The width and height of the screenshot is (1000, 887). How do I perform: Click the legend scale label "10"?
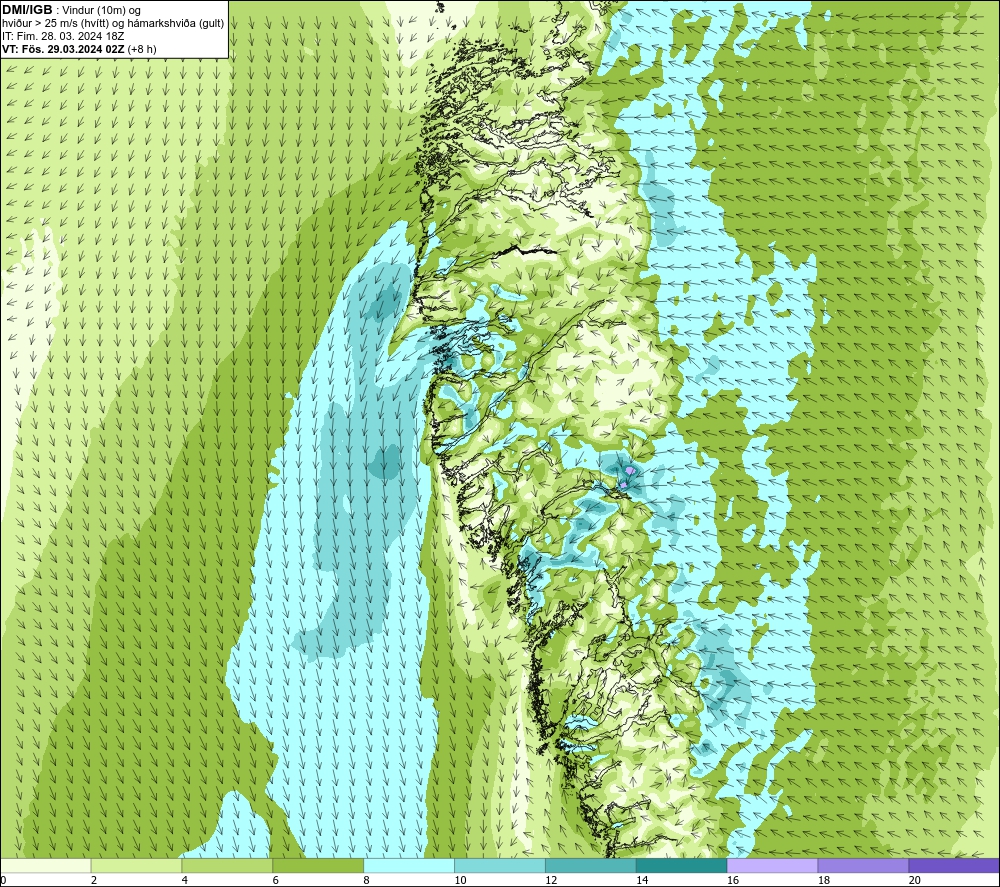[460, 880]
